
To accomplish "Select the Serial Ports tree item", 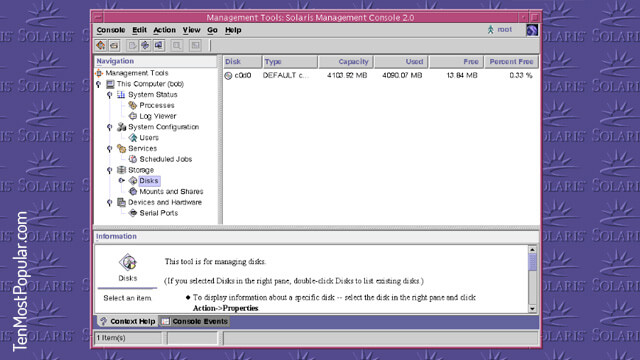I will [159, 213].
